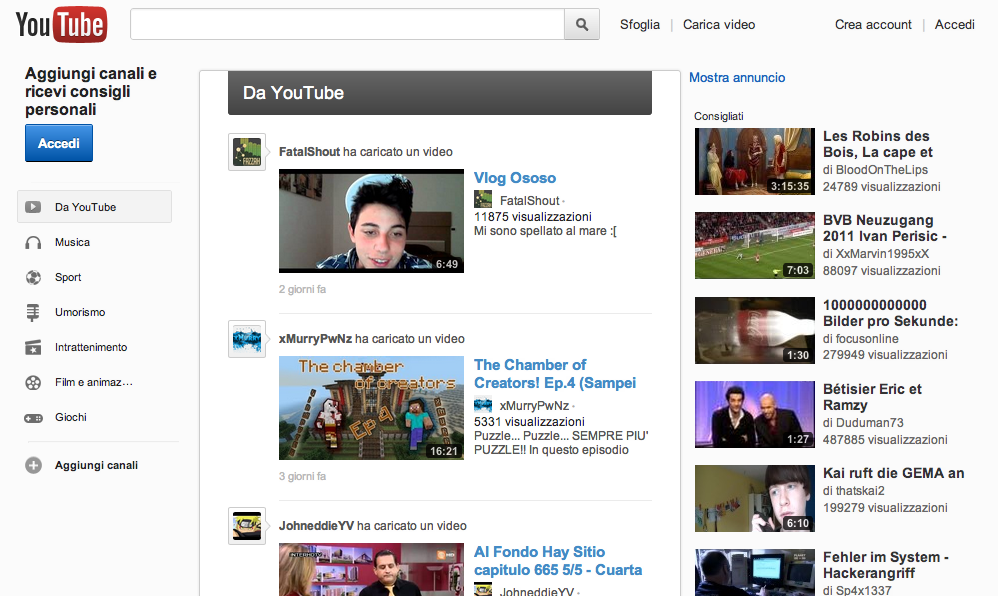Click the Da YouTube play icon in sidebar
998x596 pixels.
pyautogui.click(x=33, y=207)
